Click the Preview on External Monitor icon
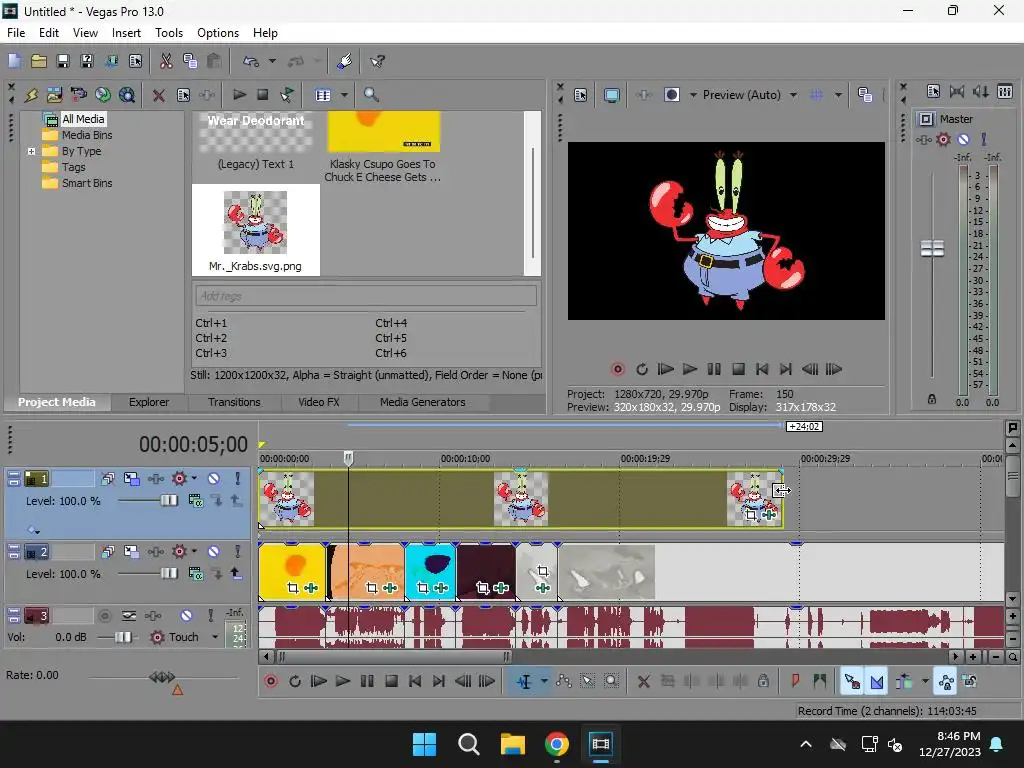This screenshot has width=1024, height=768. coord(611,95)
